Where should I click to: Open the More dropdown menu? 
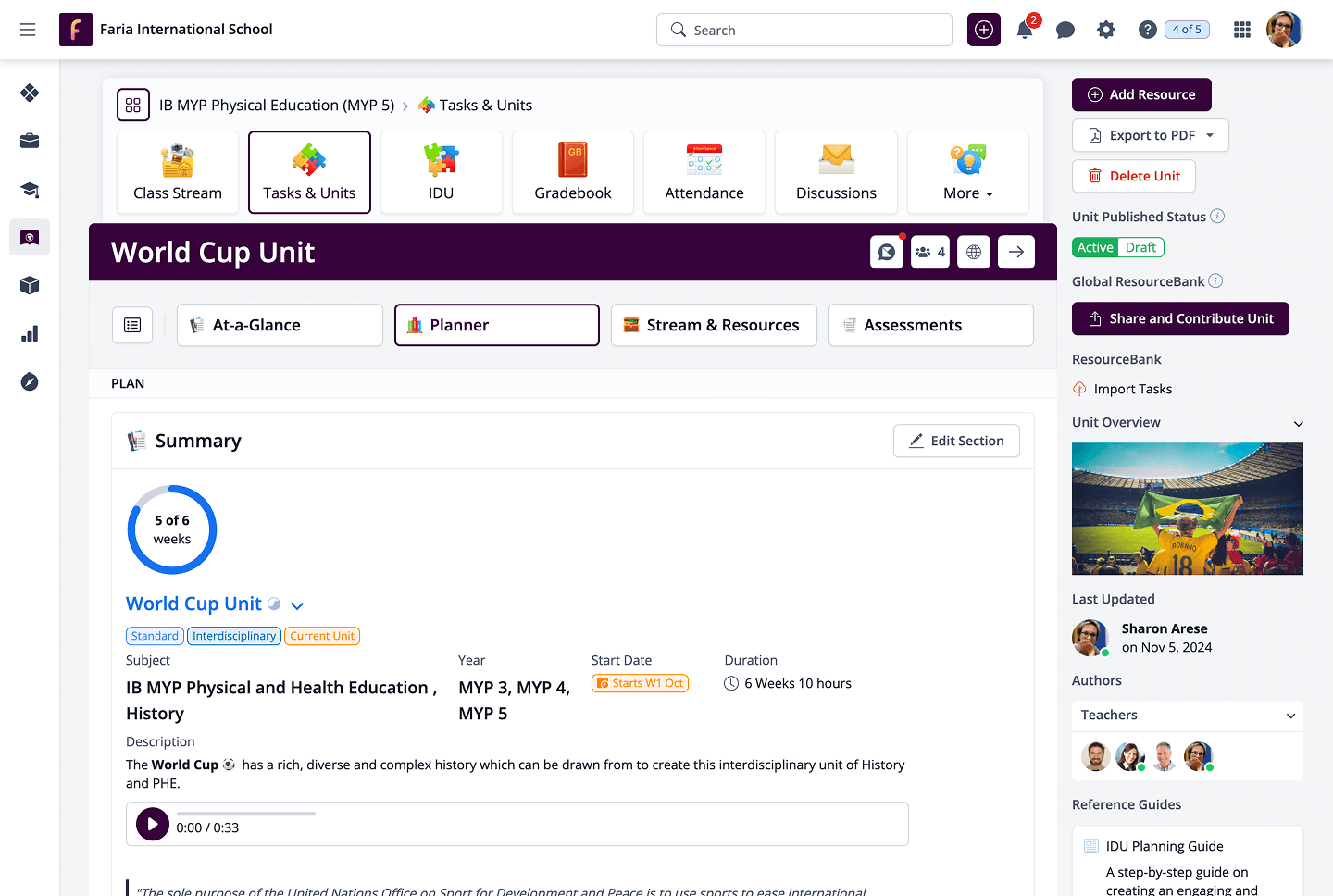pos(967,173)
